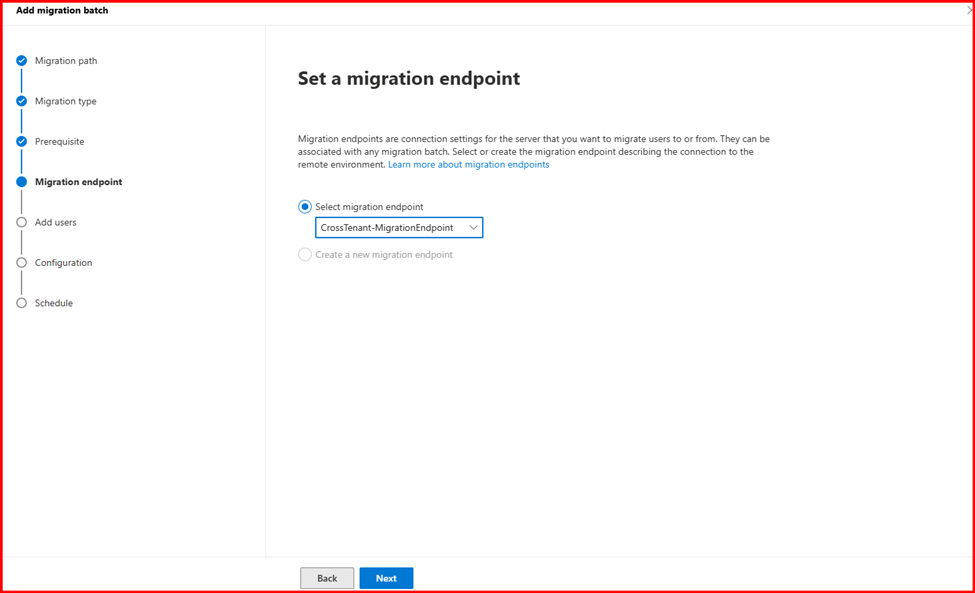
Task: Go to the Migration path step label
Action: coord(66,61)
